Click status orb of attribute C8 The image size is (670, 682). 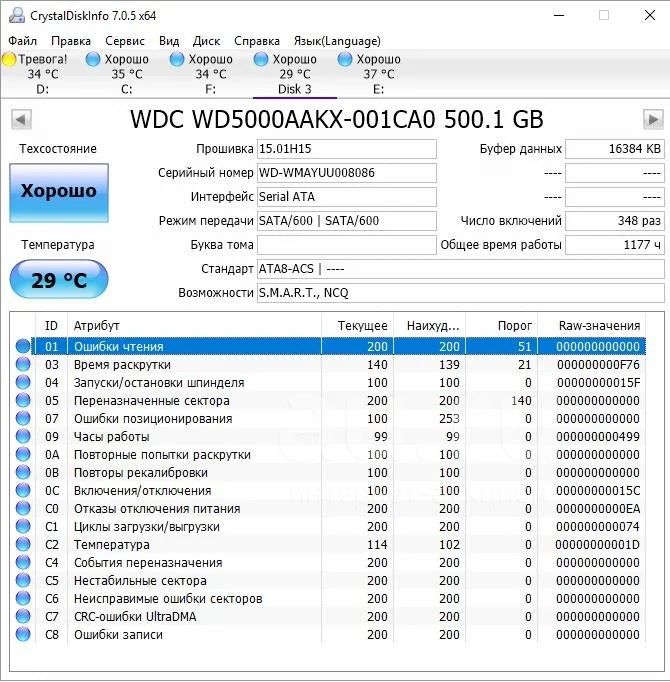coord(23,634)
